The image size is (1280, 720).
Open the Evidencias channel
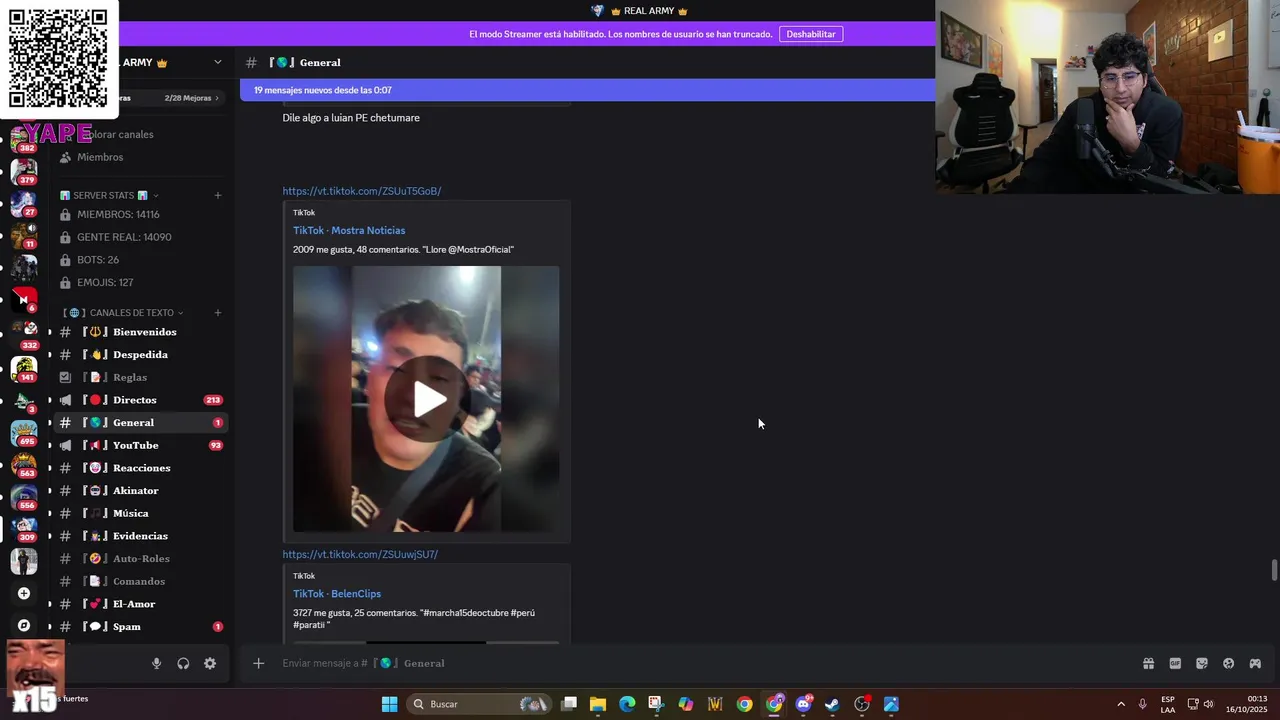140,536
